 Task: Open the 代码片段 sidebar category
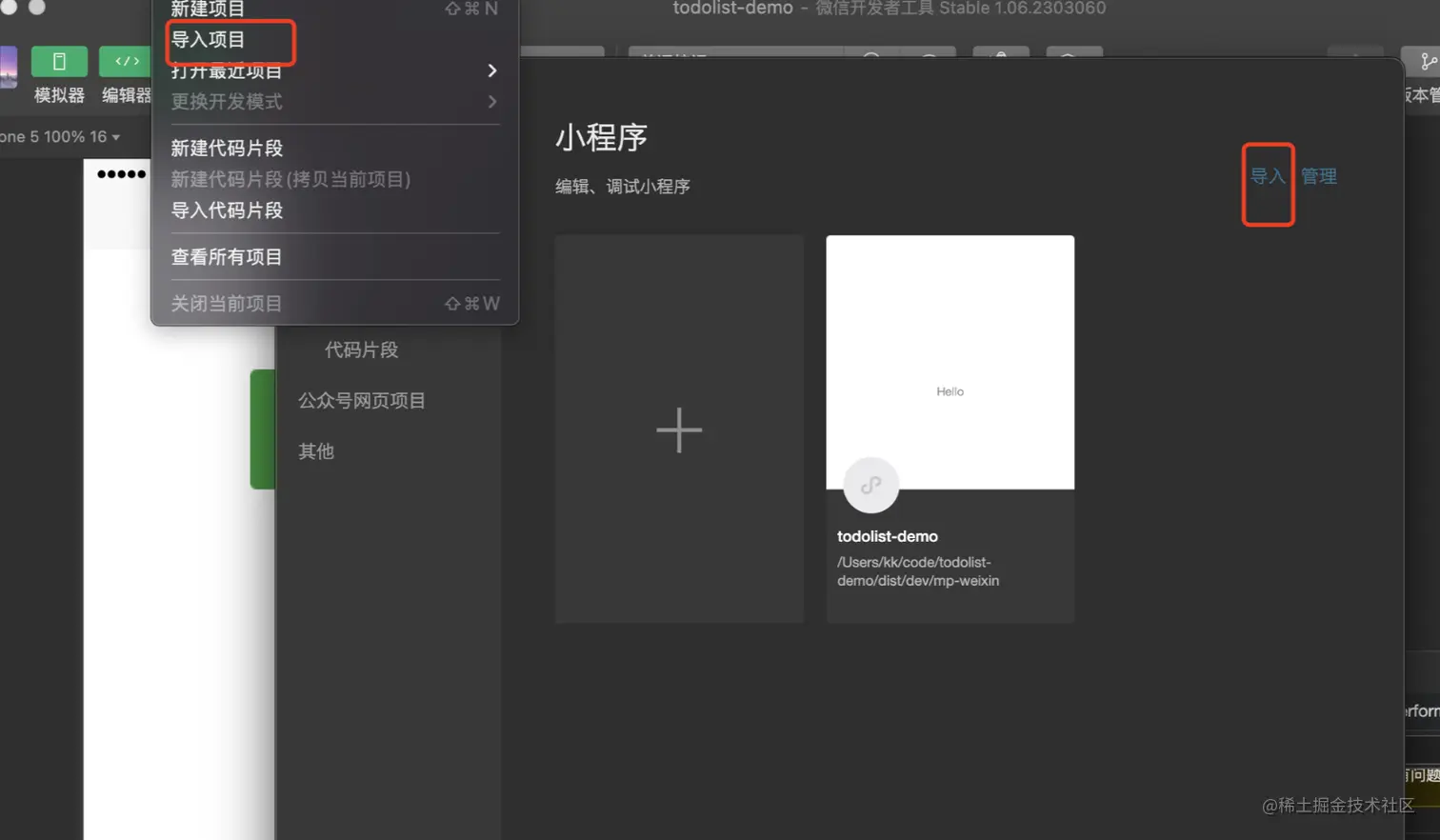pos(361,350)
